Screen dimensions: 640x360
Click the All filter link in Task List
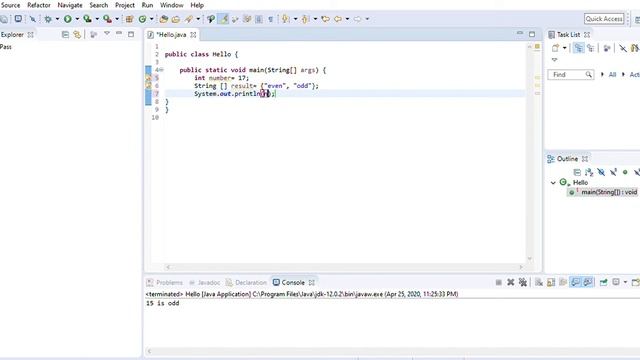point(612,75)
